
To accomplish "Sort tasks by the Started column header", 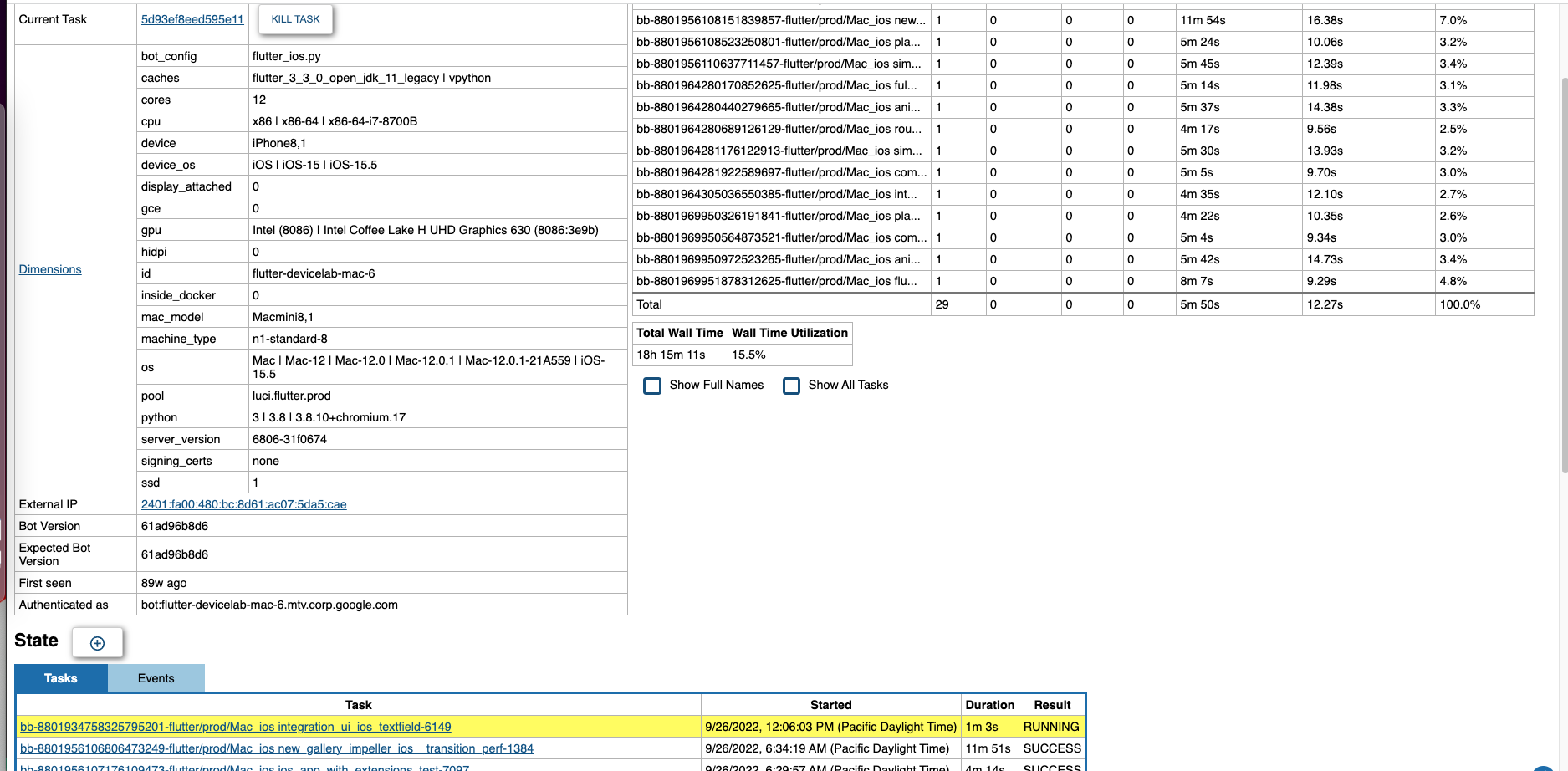I will pos(830,705).
